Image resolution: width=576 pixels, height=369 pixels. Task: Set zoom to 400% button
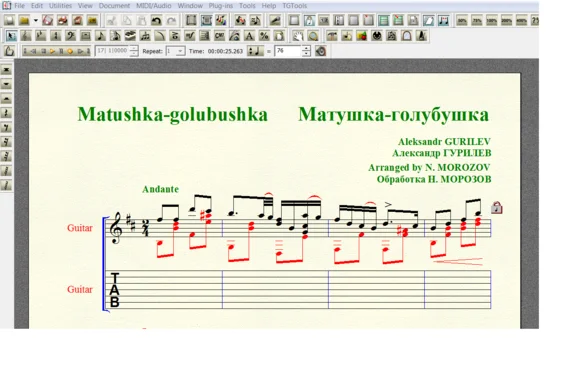[x=521, y=21]
